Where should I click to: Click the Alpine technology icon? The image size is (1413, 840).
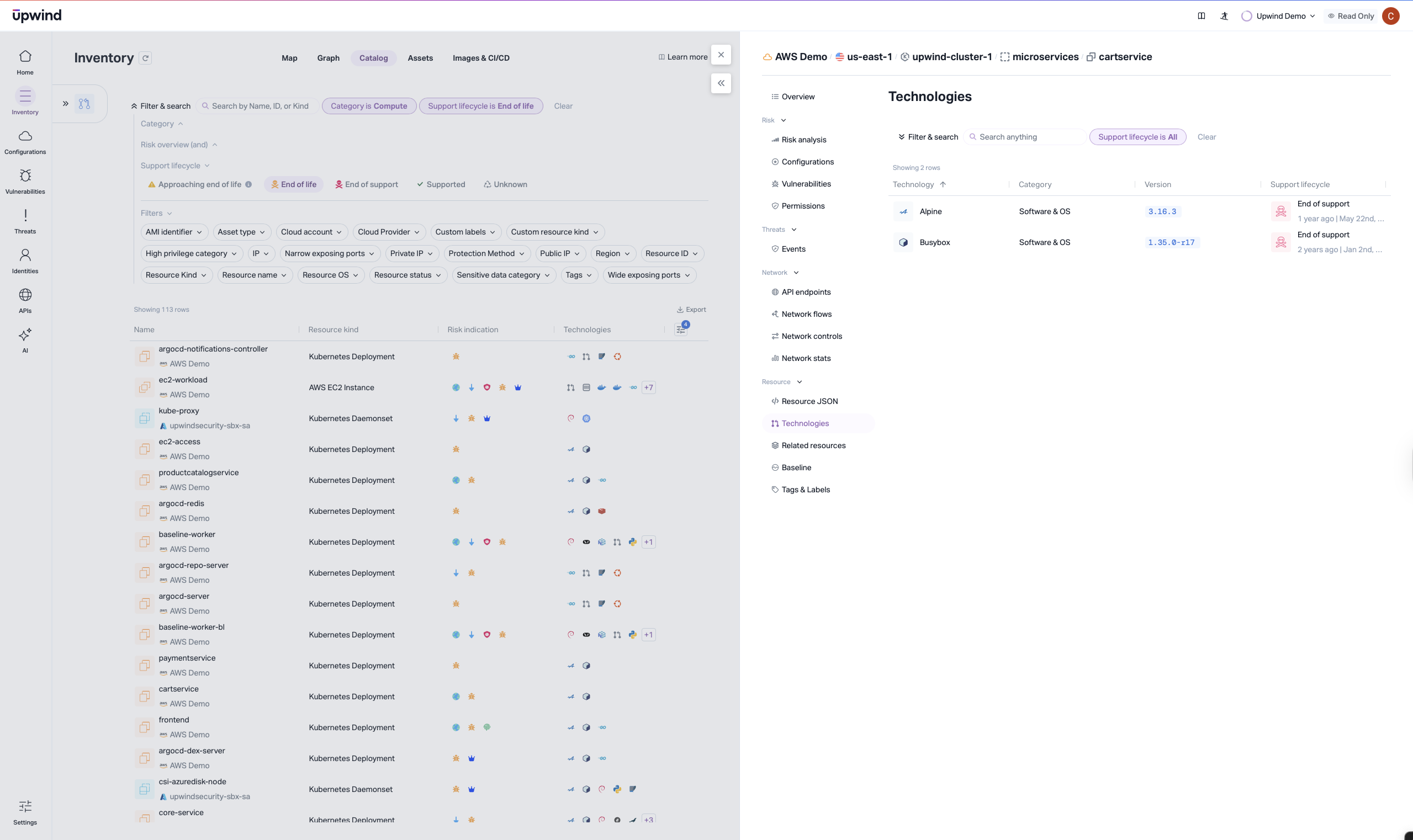pos(903,212)
